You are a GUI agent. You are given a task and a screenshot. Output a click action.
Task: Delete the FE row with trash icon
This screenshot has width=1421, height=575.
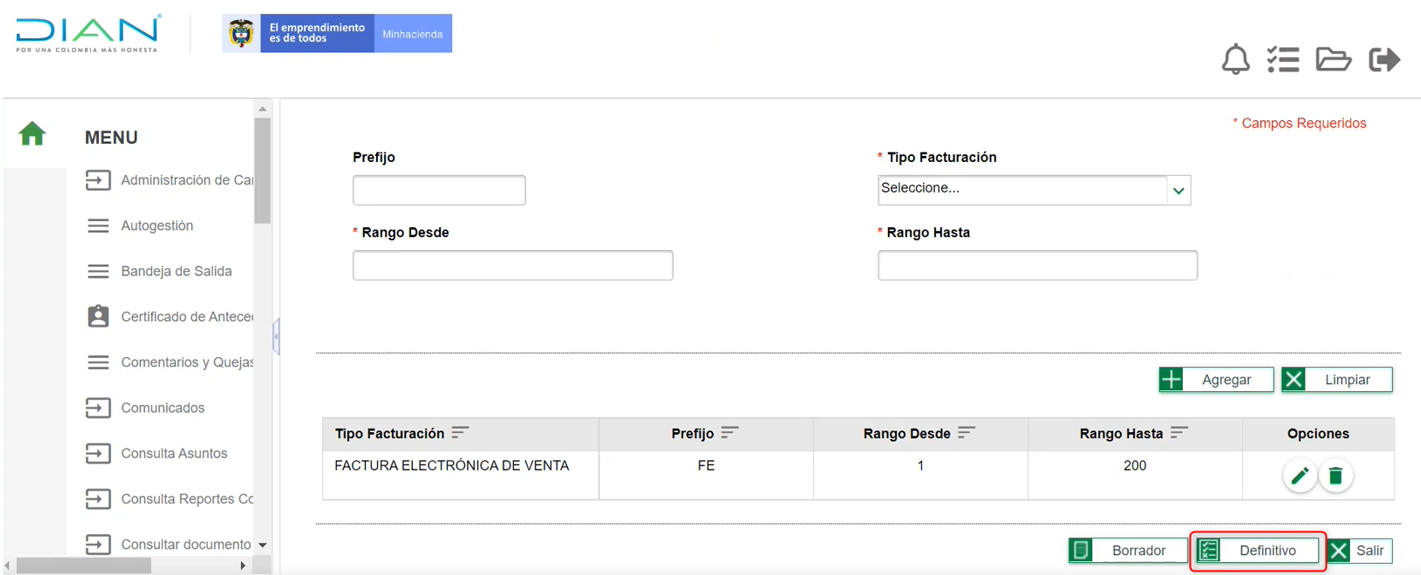pos(1335,476)
